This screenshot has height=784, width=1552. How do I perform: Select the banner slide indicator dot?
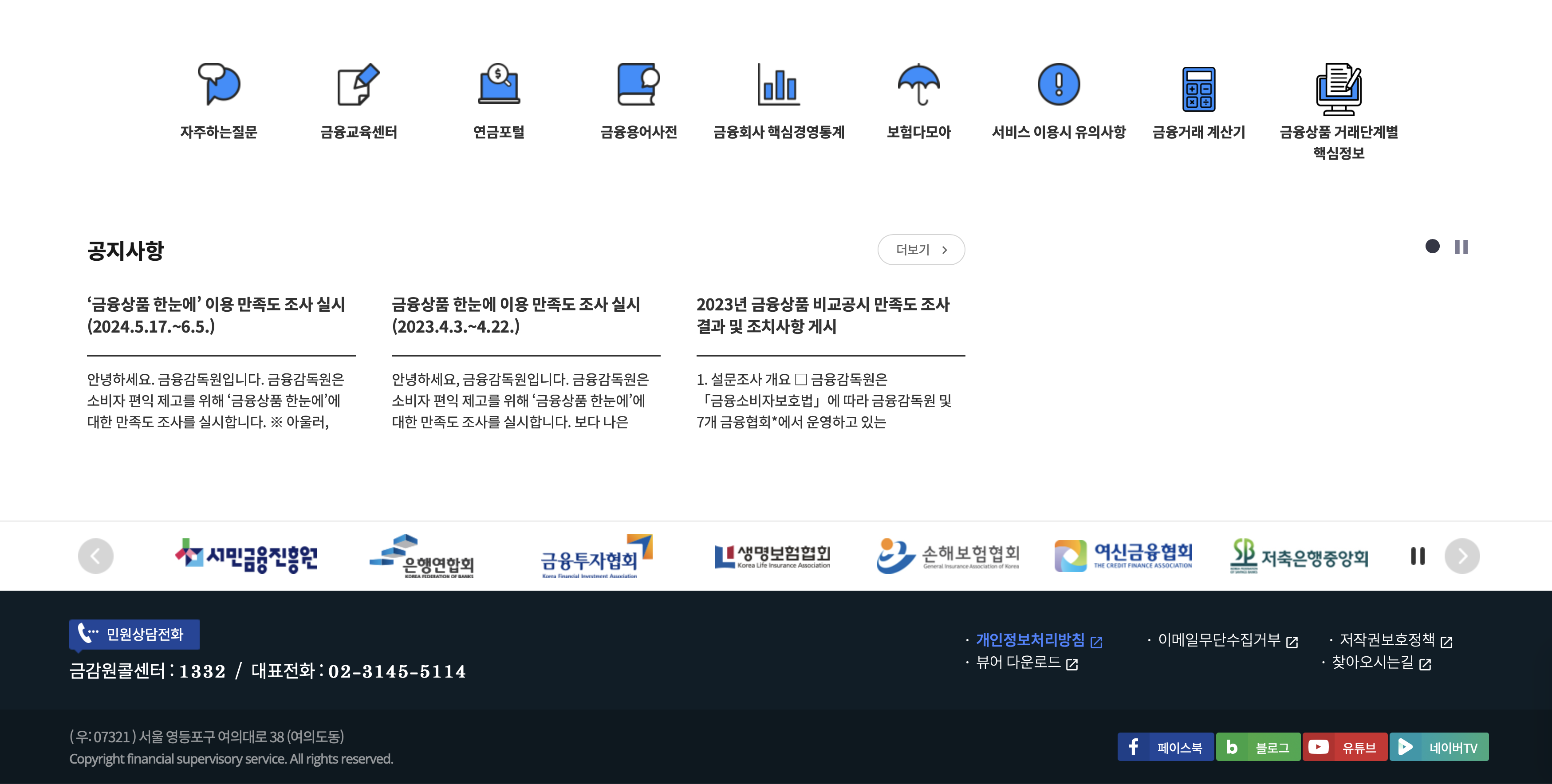1432,246
